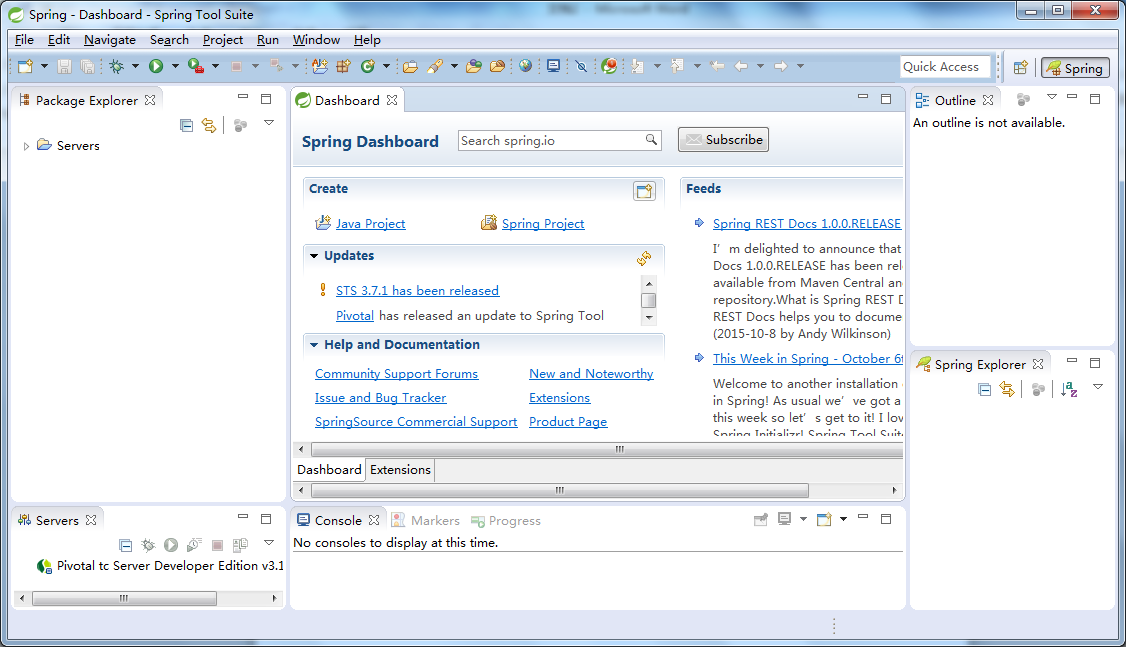Click the Search flashlight toolbar icon

click(434, 66)
